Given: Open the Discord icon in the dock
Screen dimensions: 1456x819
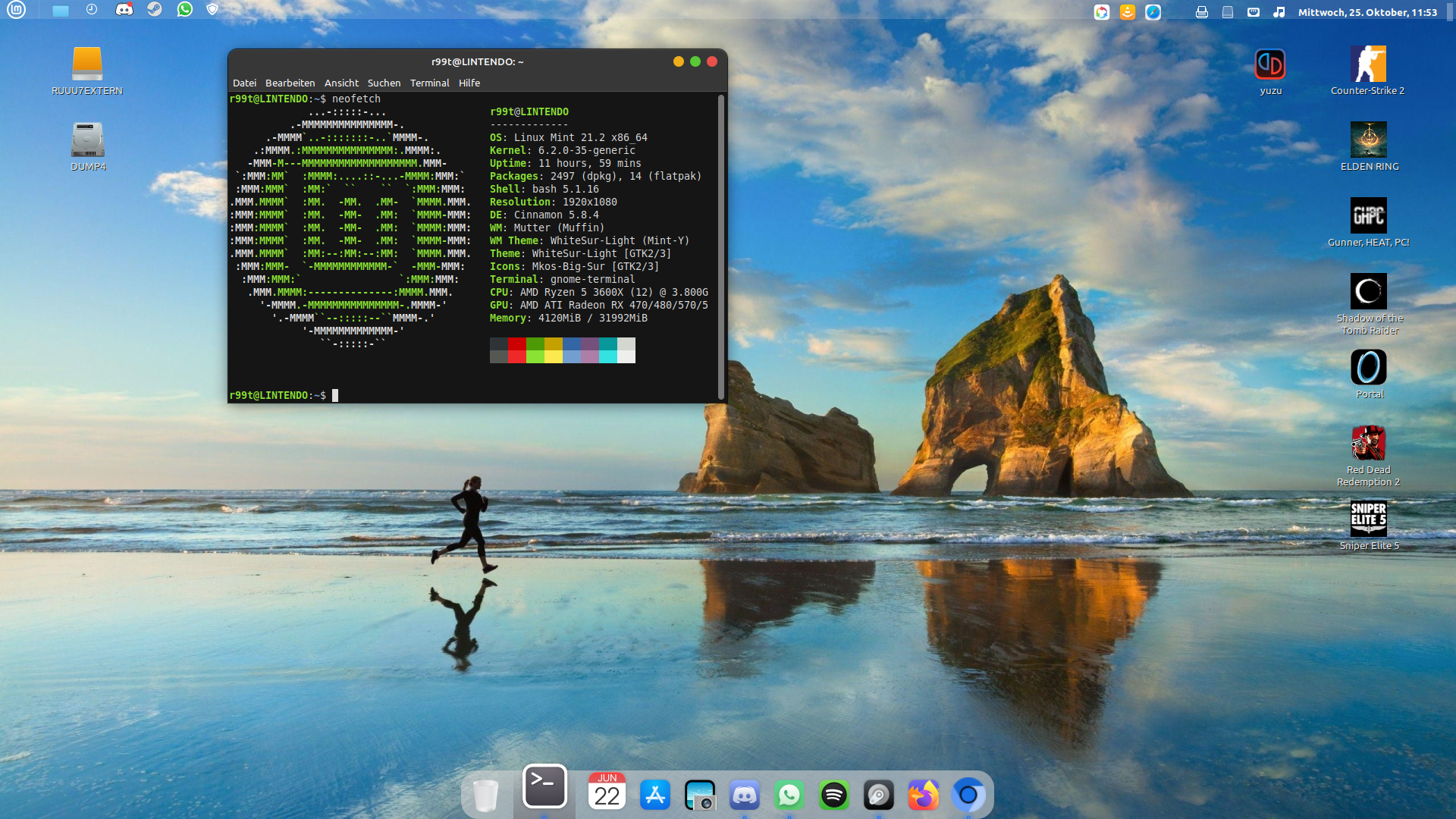Looking at the screenshot, I should pos(744,795).
